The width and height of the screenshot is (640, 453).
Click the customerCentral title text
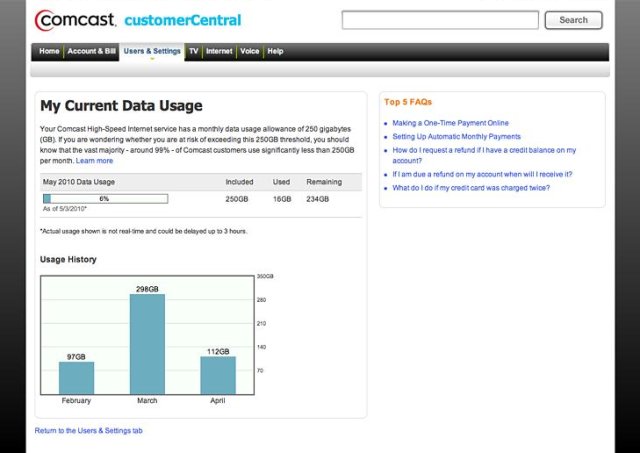pos(182,20)
